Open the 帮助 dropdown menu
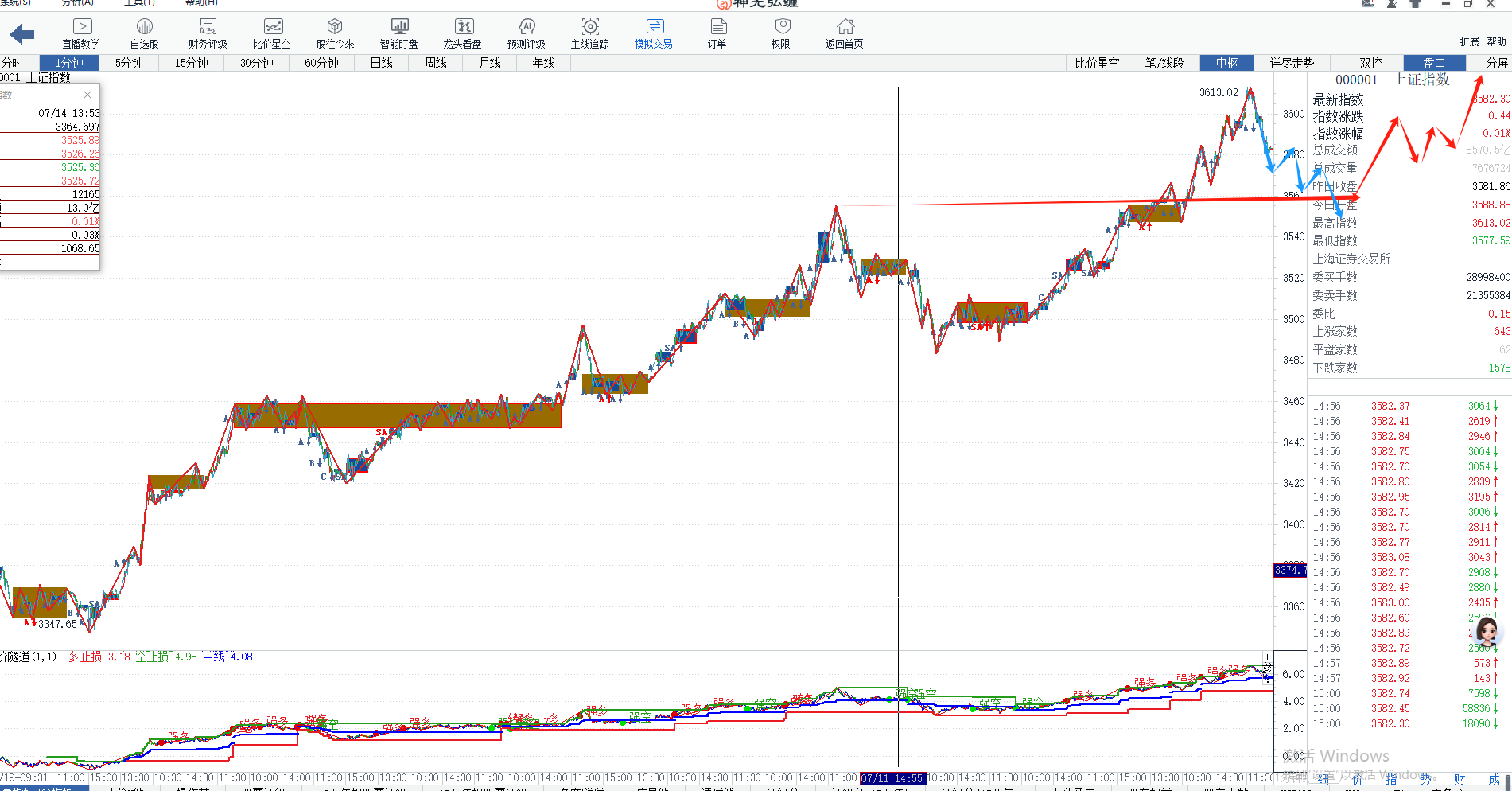1512x791 pixels. [x=1496, y=41]
